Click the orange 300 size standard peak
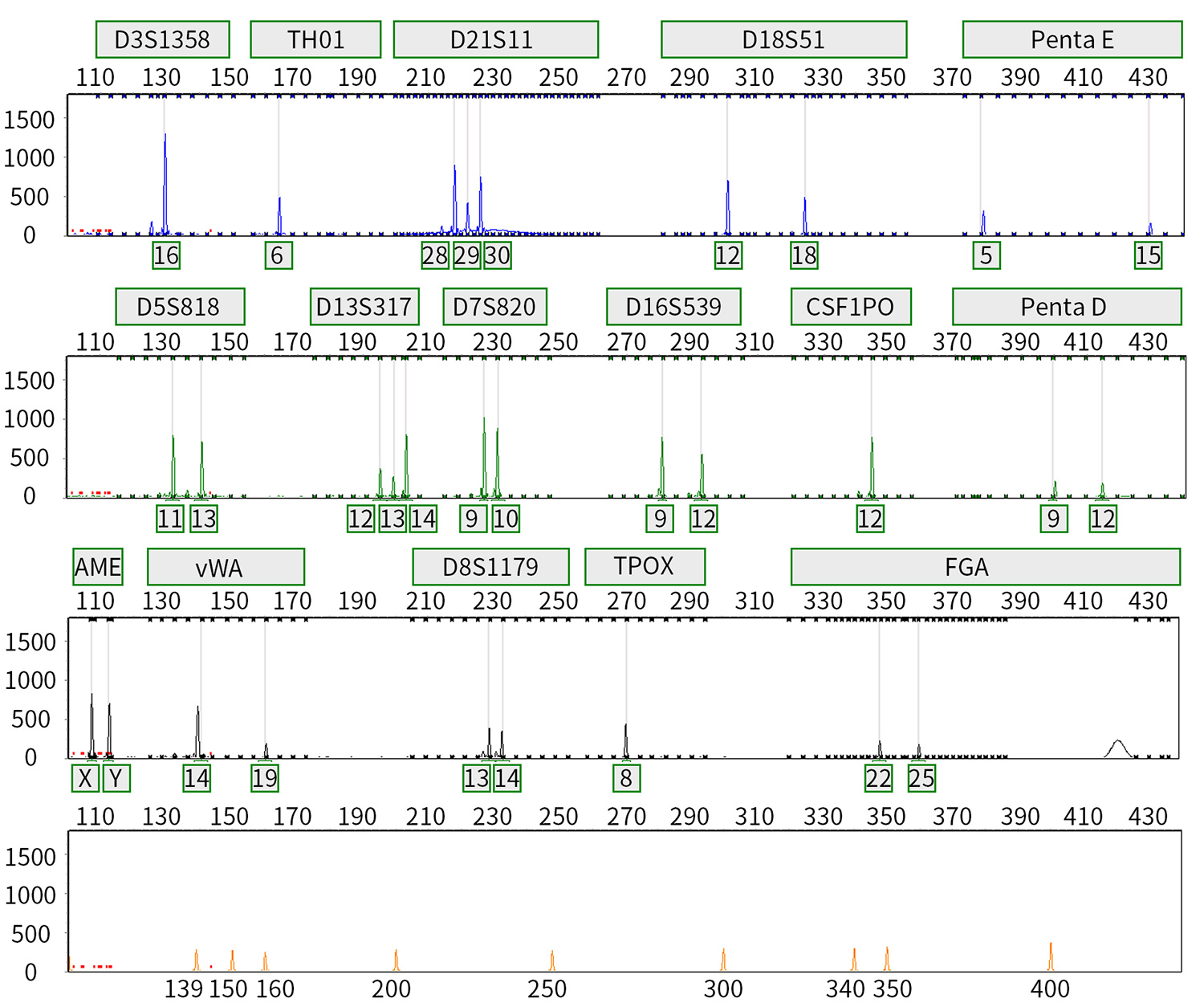 (723, 960)
